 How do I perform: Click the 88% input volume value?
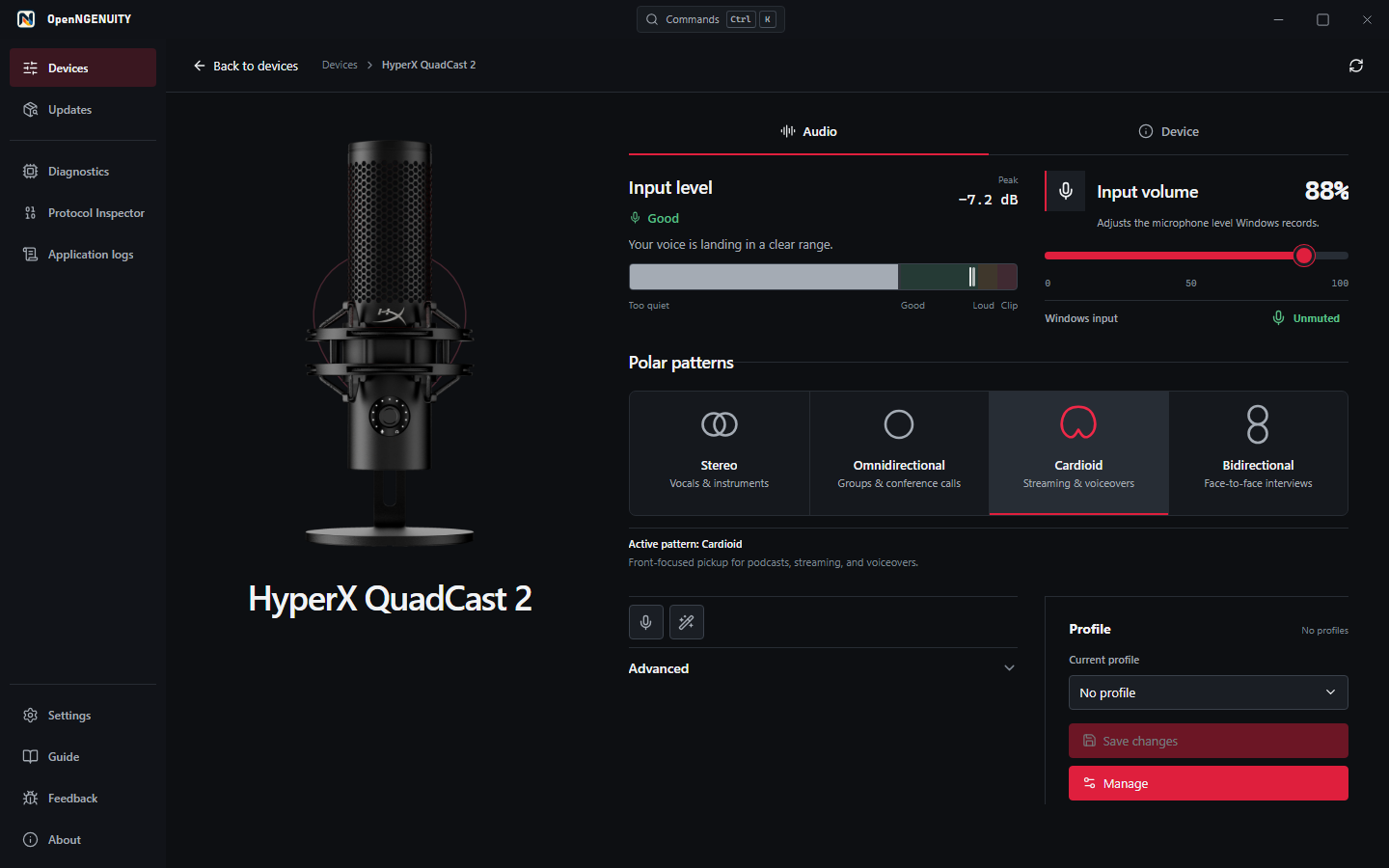click(x=1326, y=191)
